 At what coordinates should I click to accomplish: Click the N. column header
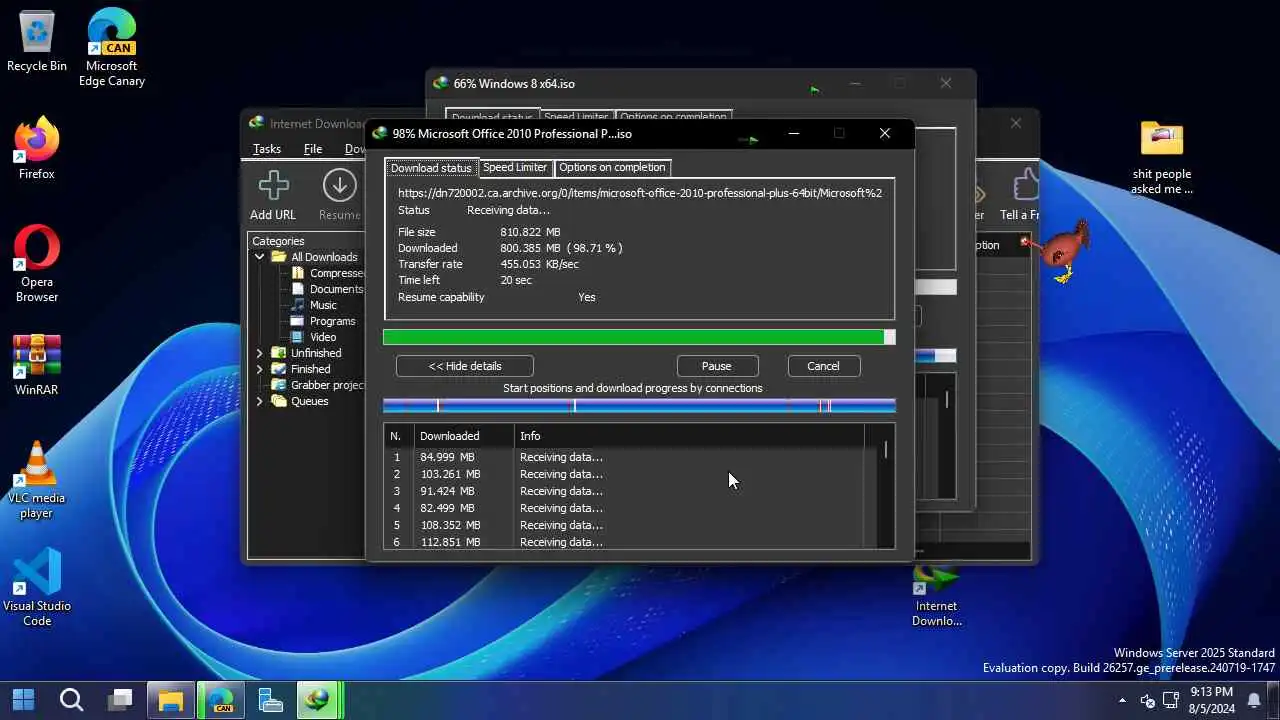(399, 436)
